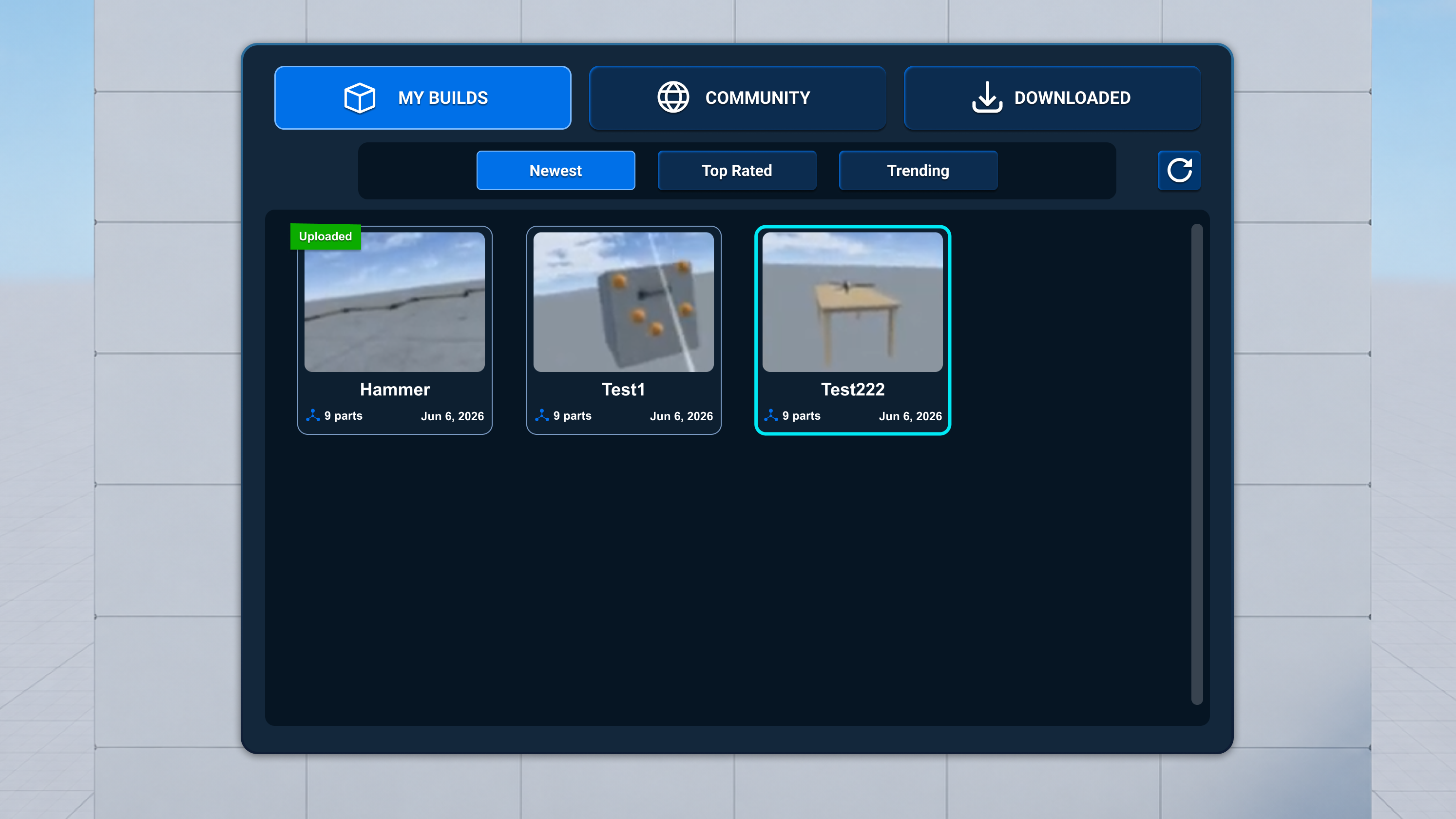Open the Downloaded tab
This screenshot has height=819, width=1456.
(x=1052, y=98)
